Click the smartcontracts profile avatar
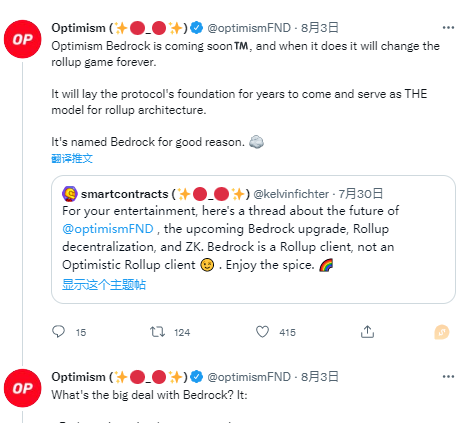466x423 pixels. 70,194
